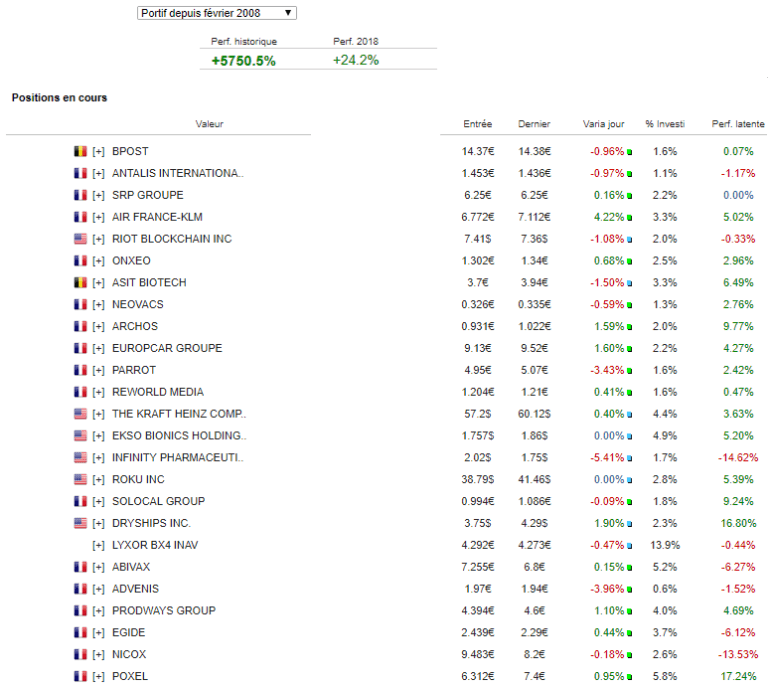Expand the [+] next to PARROT
768x686 pixels.
[98, 371]
